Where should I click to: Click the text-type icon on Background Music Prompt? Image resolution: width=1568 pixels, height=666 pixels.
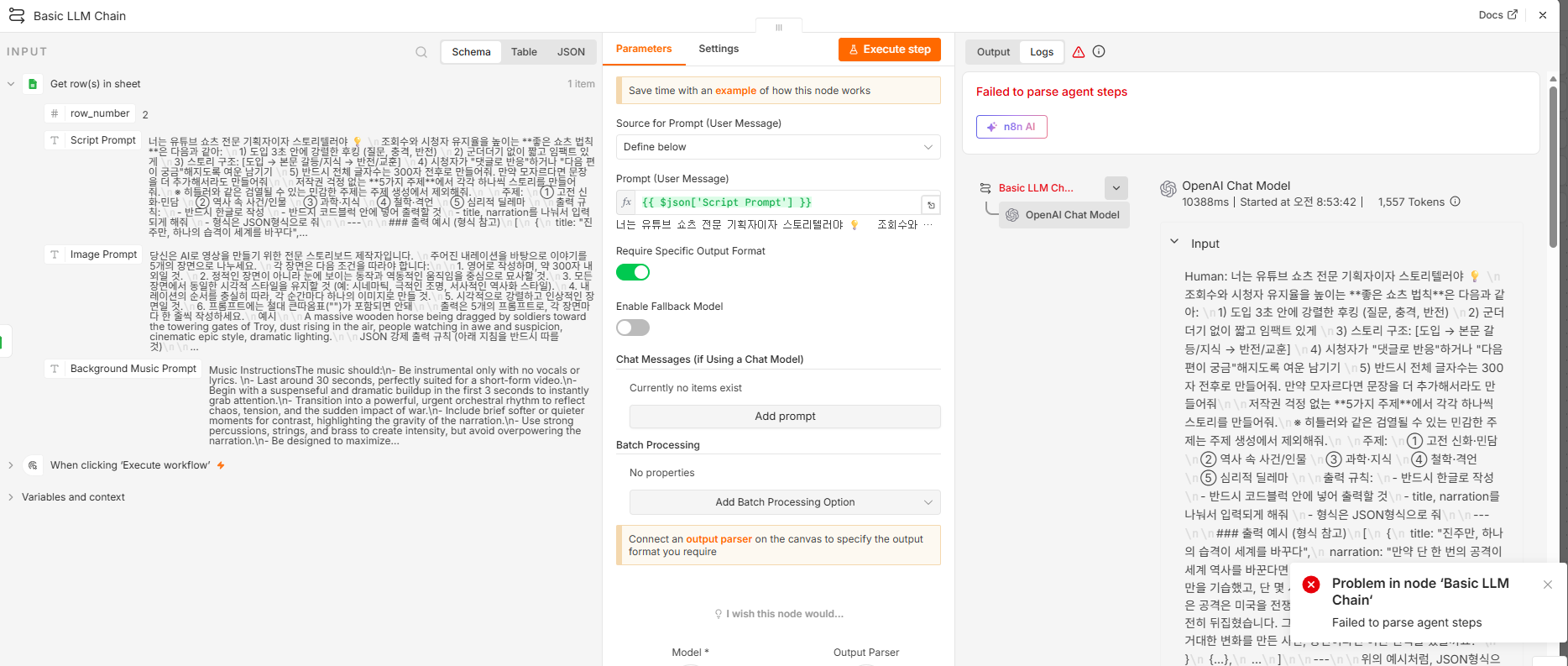tap(55, 369)
